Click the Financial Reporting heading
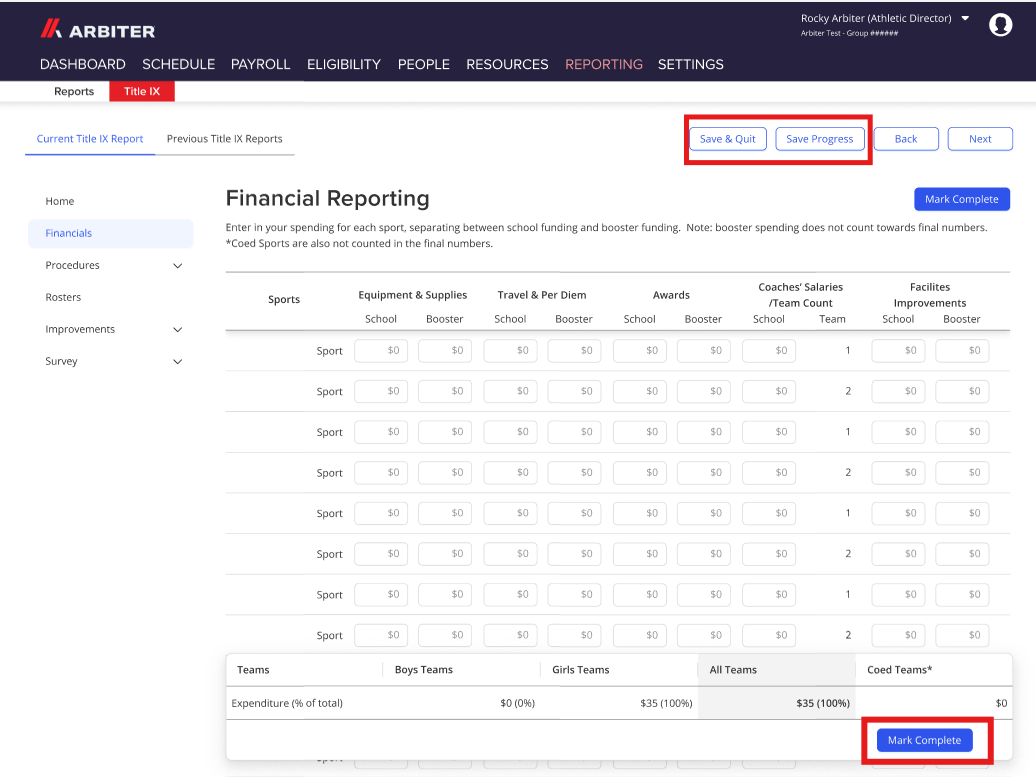Screen dimensions: 1036x777 [328, 198]
